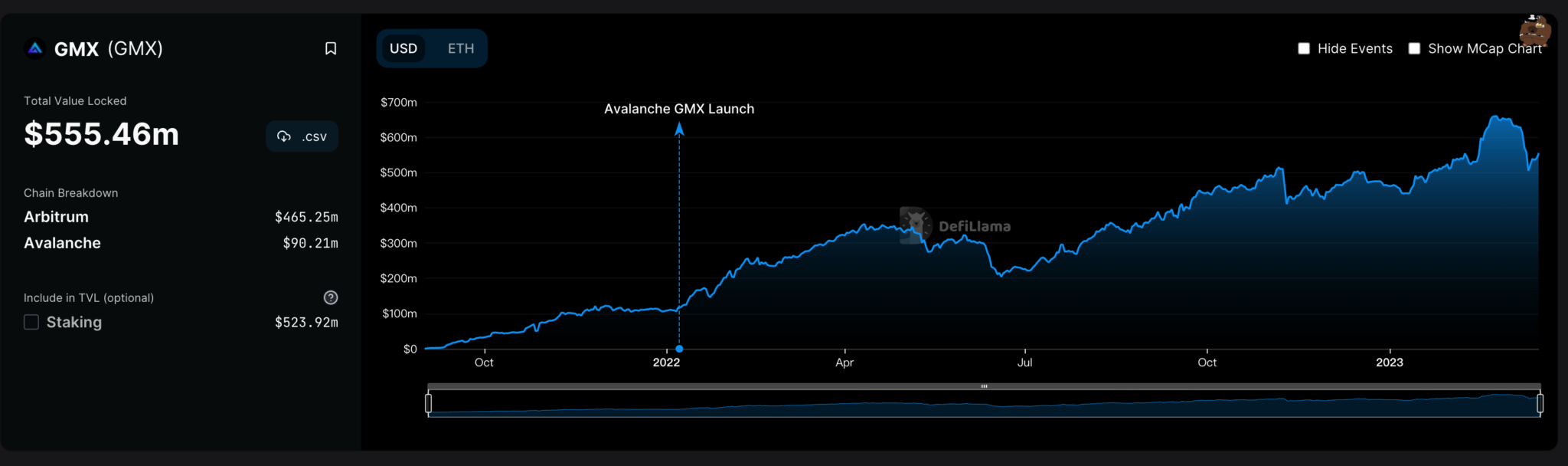Click the Avalanche GMX Launch event arrow
Viewport: 1568px width, 466px height.
pos(679,130)
